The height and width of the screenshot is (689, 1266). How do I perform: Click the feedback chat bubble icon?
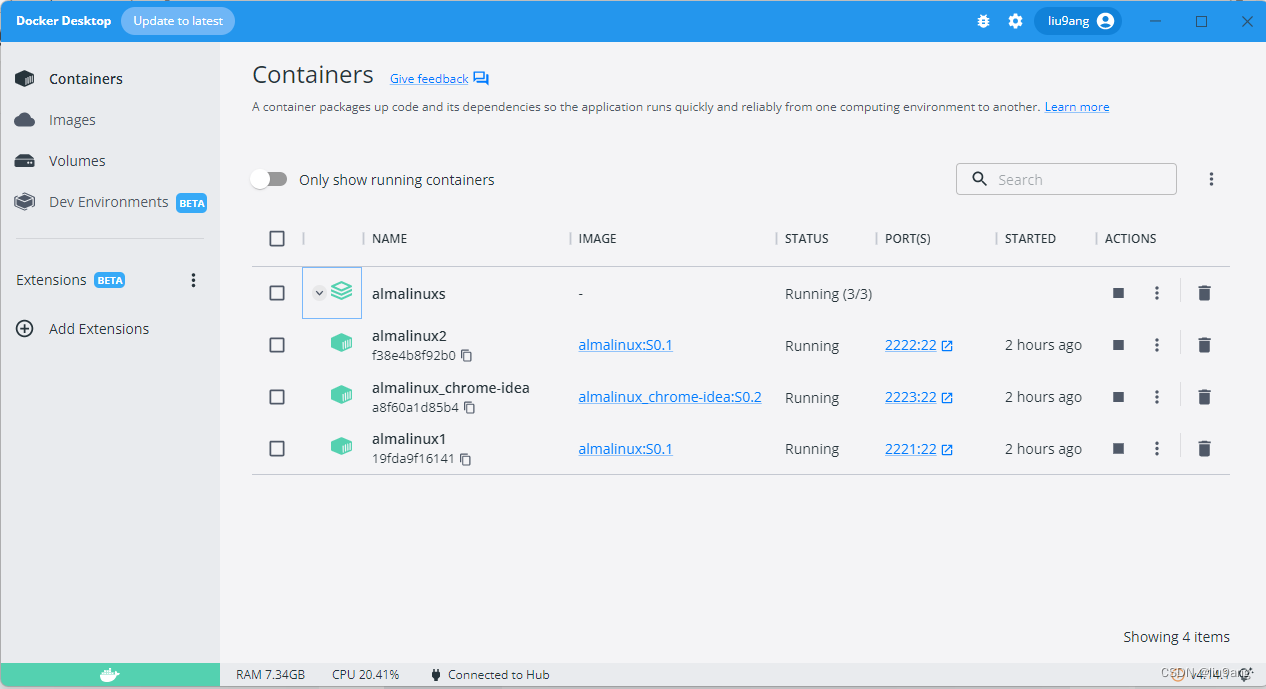(481, 79)
